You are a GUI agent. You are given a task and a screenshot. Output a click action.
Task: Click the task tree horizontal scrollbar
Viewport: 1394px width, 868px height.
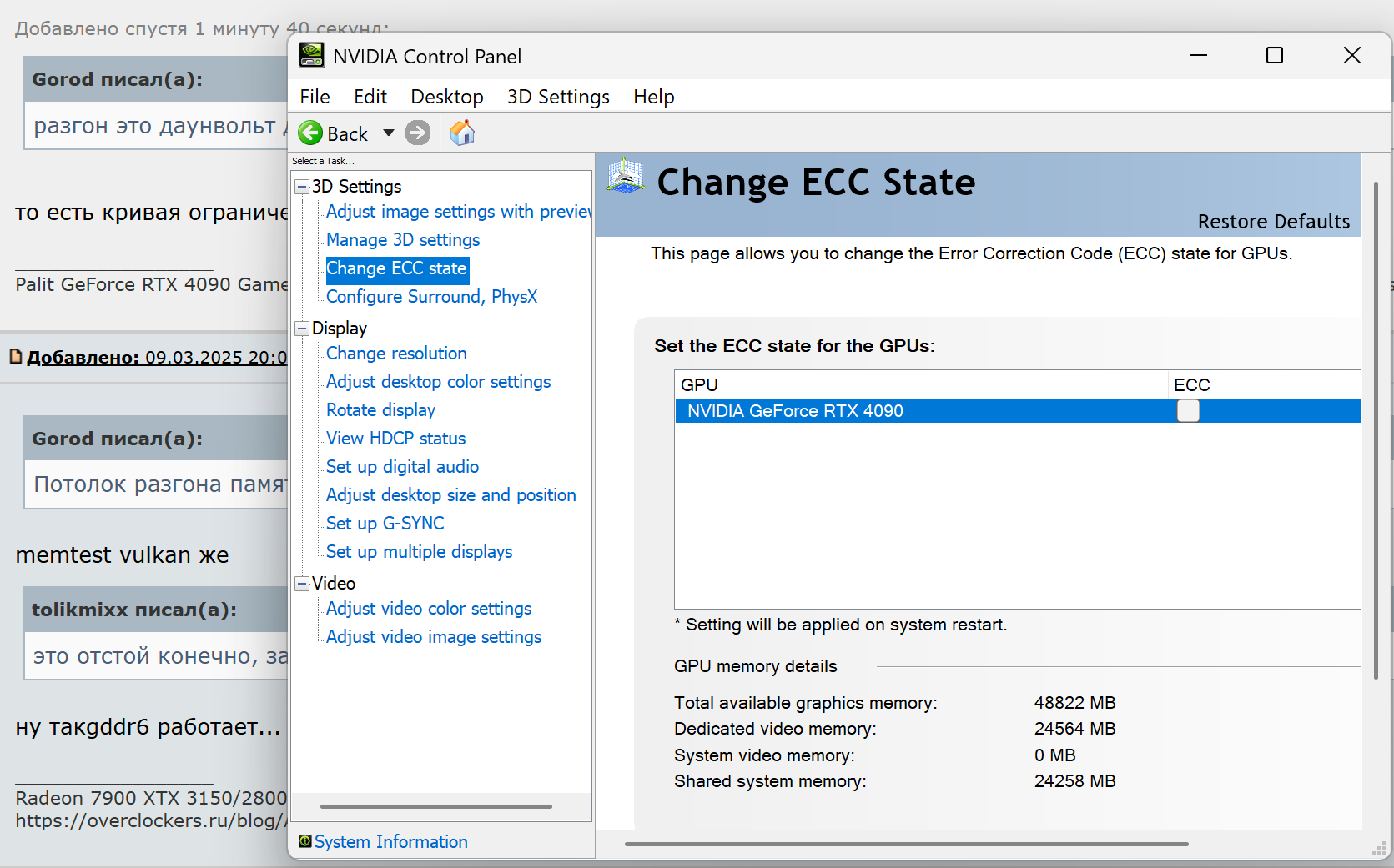[x=436, y=806]
